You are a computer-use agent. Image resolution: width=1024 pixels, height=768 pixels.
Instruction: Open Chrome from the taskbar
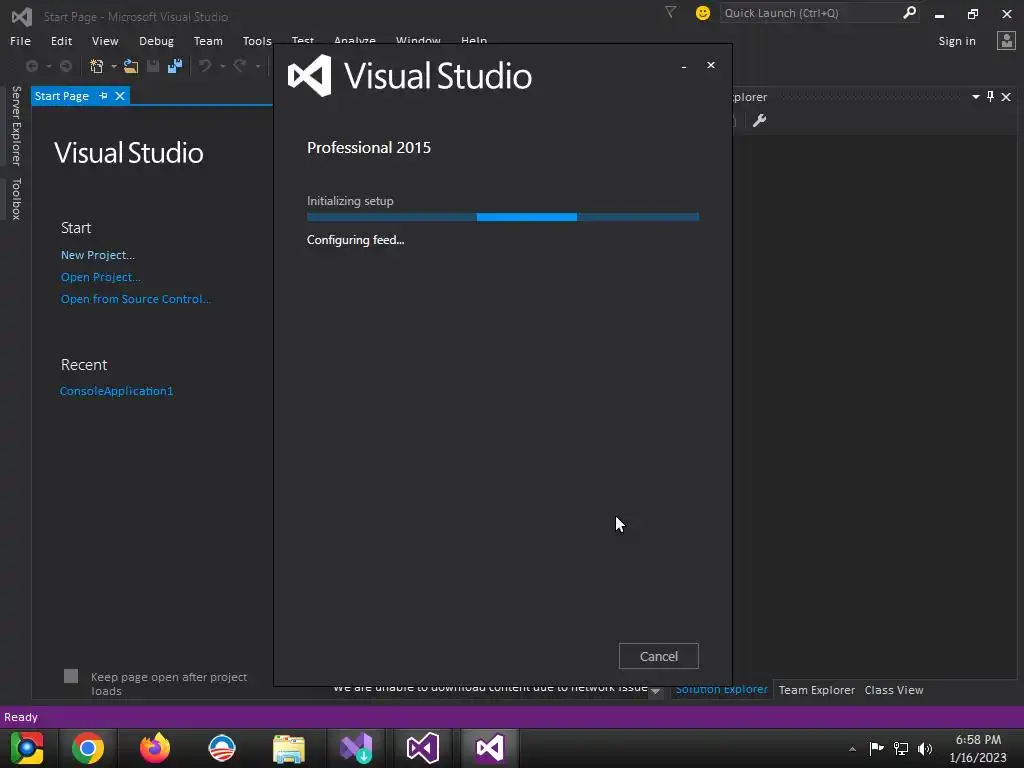(x=88, y=748)
